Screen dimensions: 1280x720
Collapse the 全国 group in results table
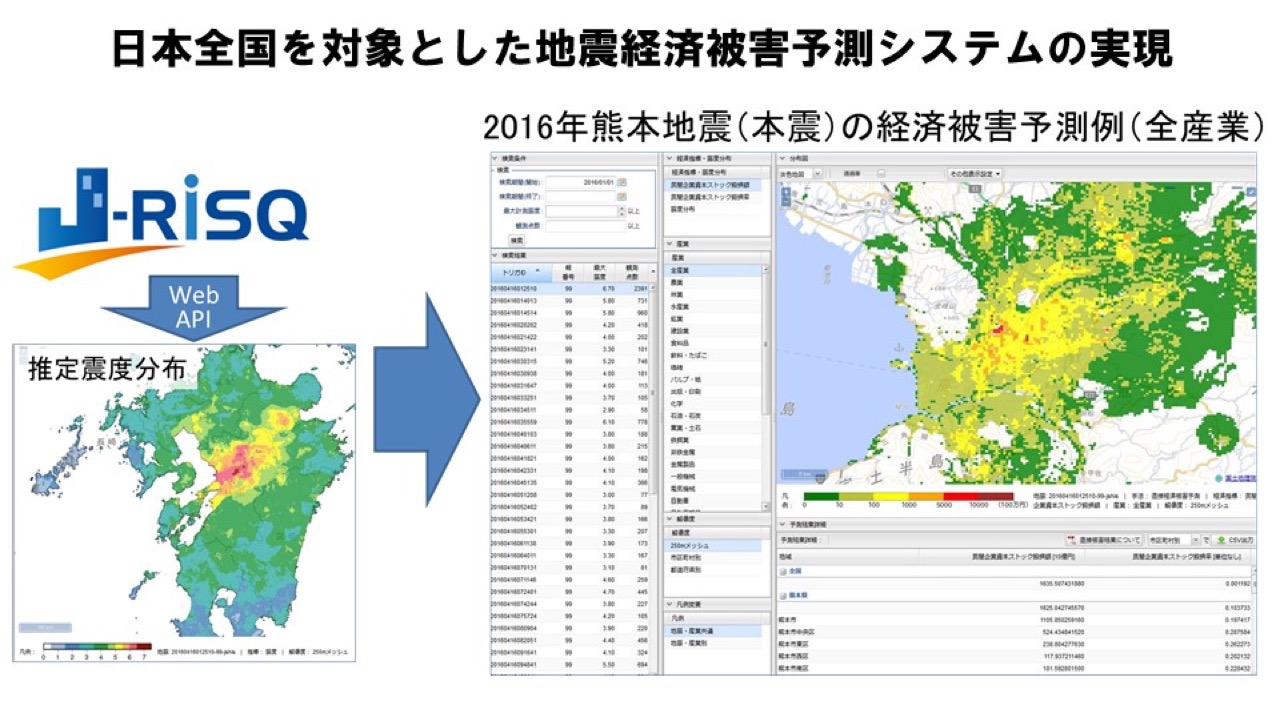point(782,570)
